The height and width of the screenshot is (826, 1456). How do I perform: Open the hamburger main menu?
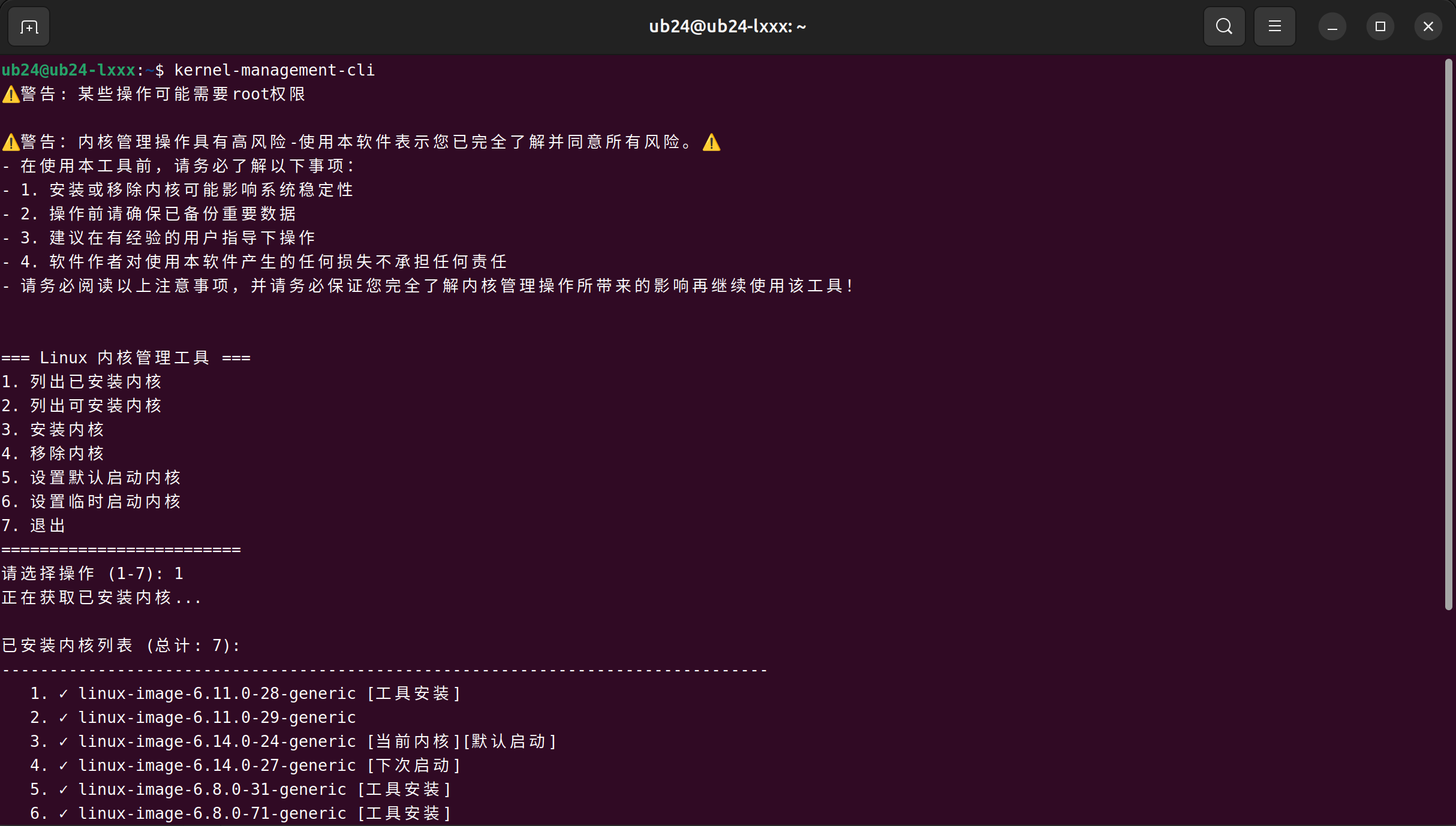click(1274, 26)
